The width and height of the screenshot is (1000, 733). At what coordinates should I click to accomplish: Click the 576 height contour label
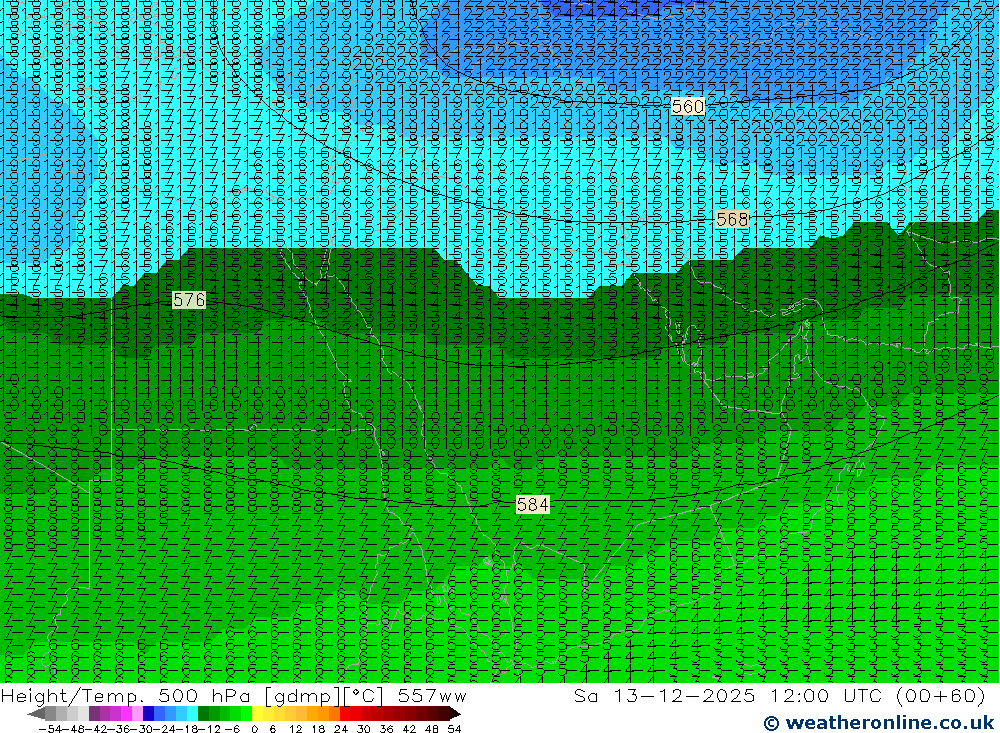coord(189,300)
